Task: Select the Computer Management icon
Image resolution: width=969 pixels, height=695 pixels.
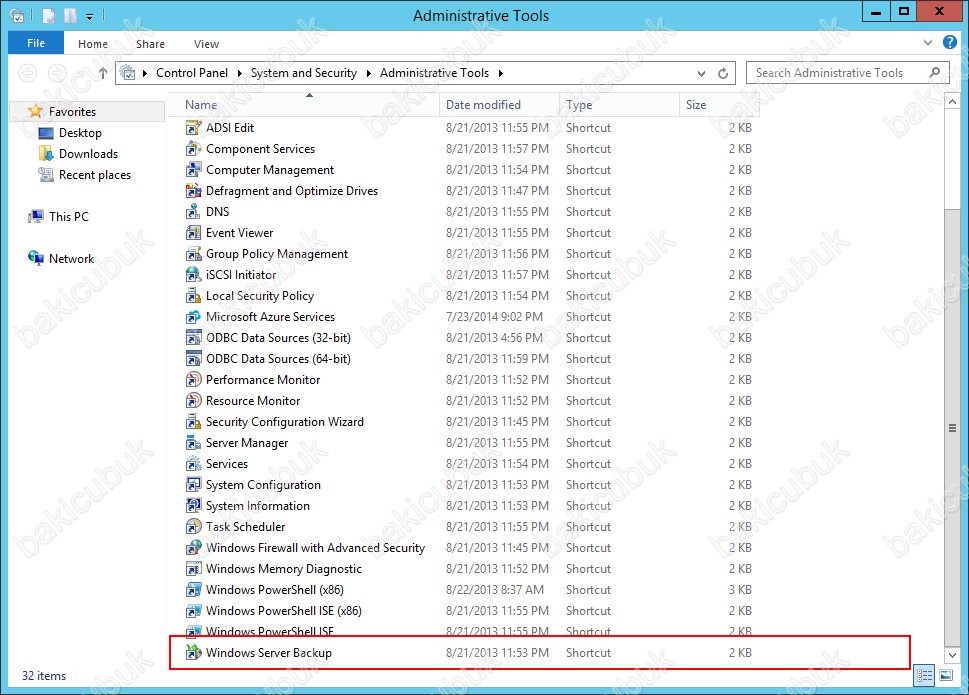Action: [193, 170]
